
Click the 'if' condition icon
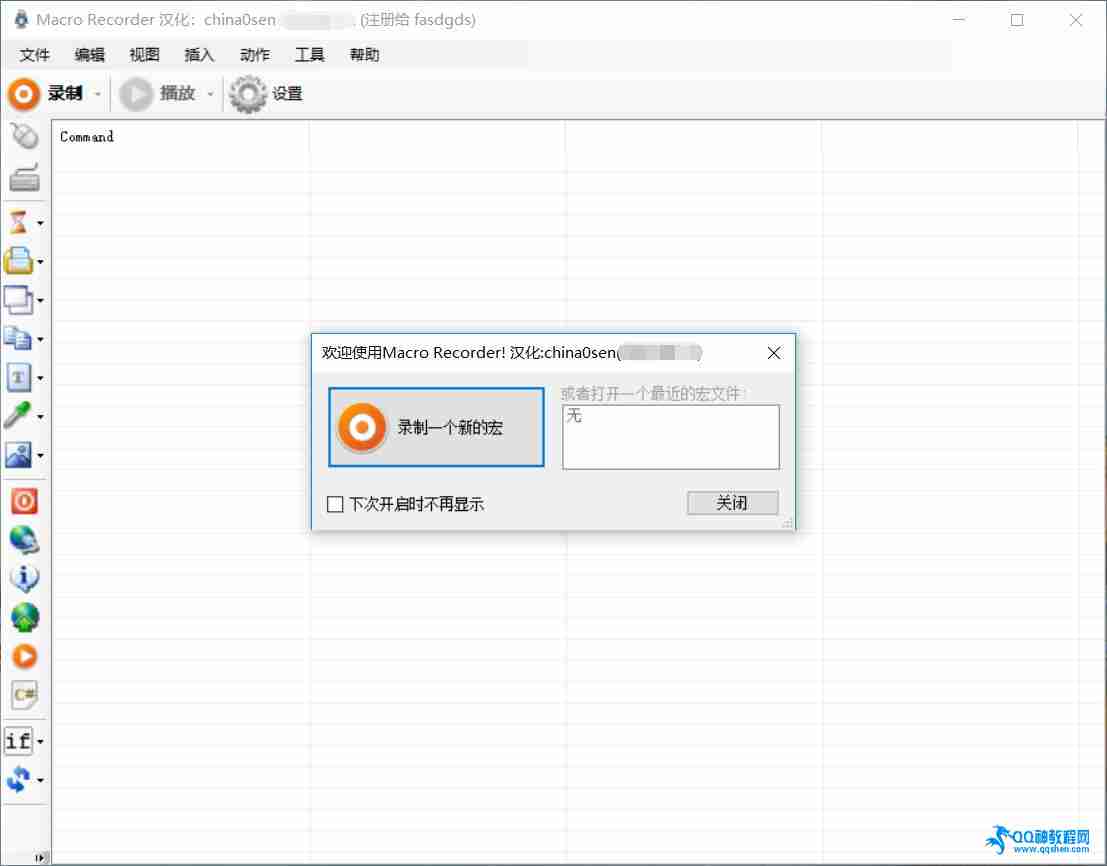tap(18, 741)
